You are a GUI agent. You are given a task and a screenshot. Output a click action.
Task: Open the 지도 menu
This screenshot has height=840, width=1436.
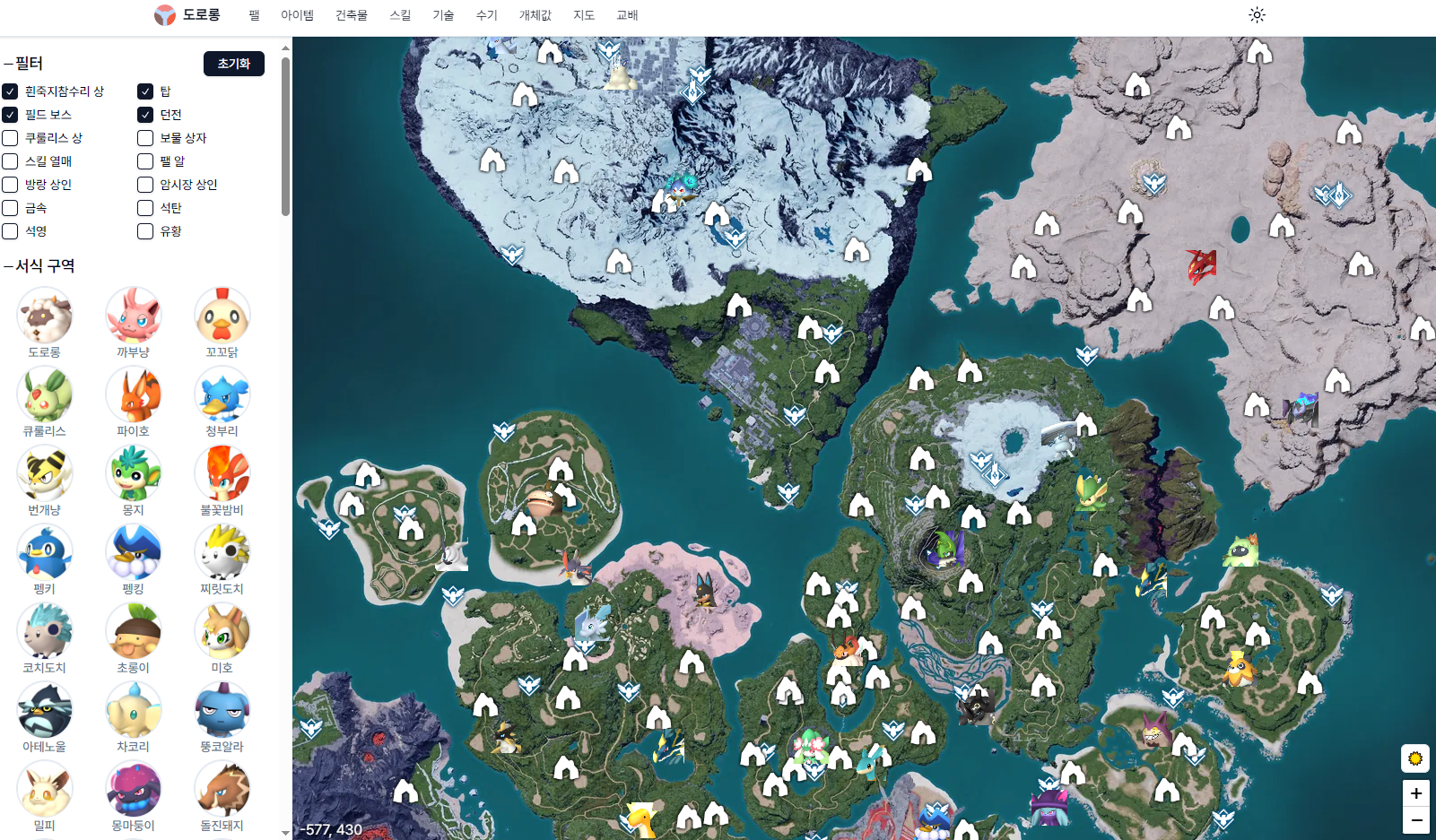pos(584,15)
